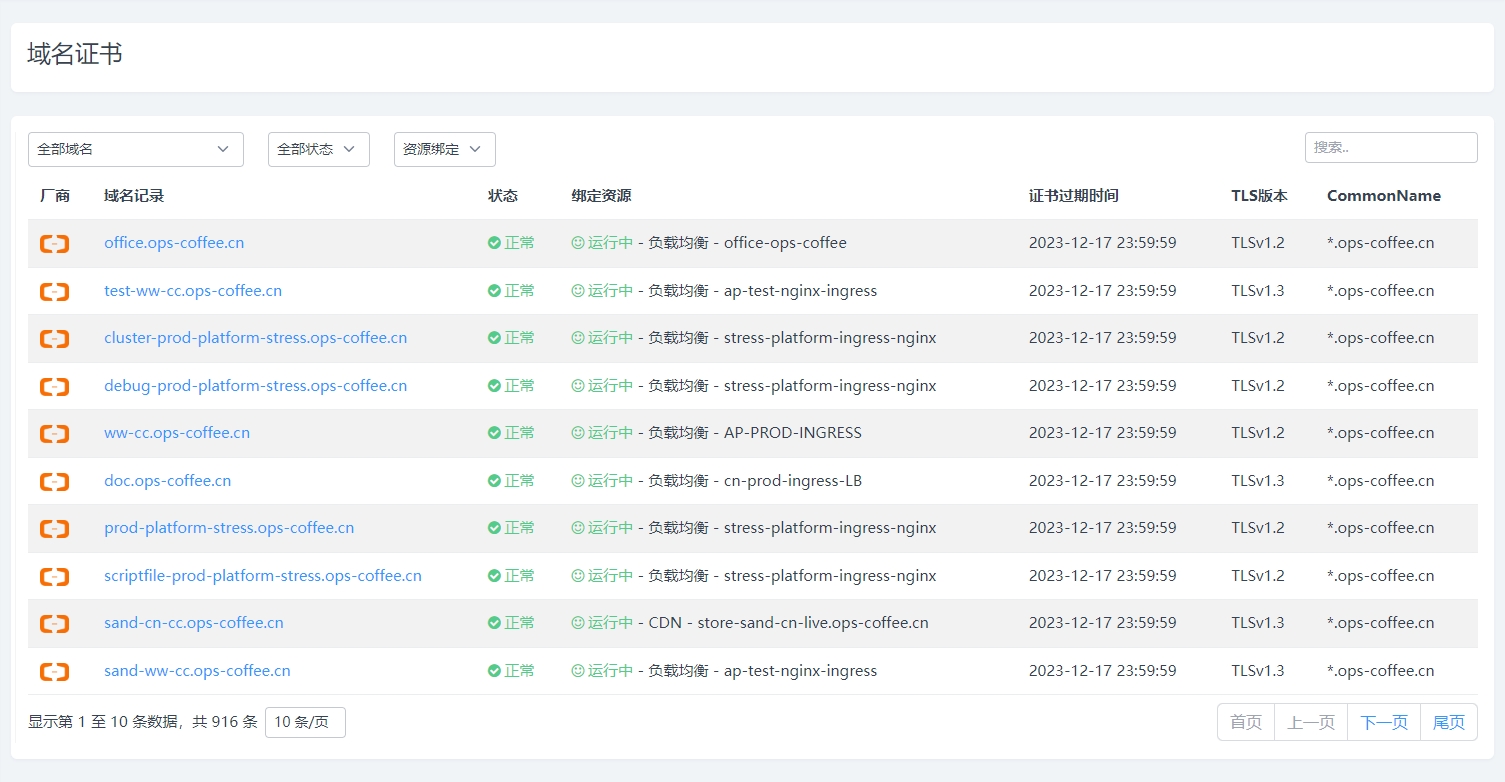The image size is (1505, 782).
Task: Click the vendor icon in the office.ops-coffee.cn row
Action: click(x=54, y=243)
